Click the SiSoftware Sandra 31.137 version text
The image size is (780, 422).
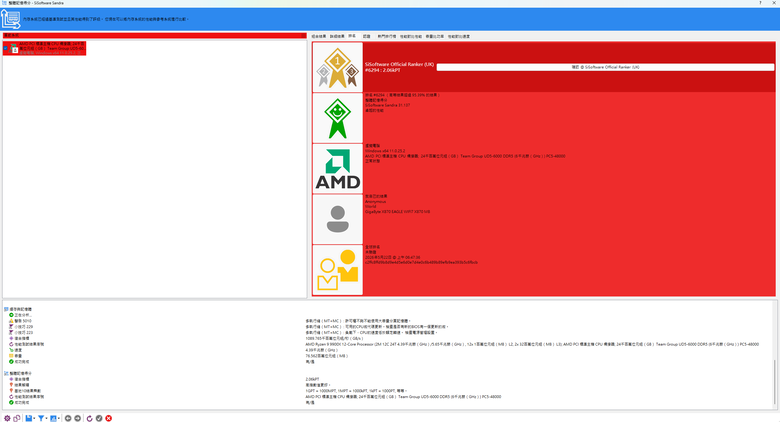click(x=388, y=106)
